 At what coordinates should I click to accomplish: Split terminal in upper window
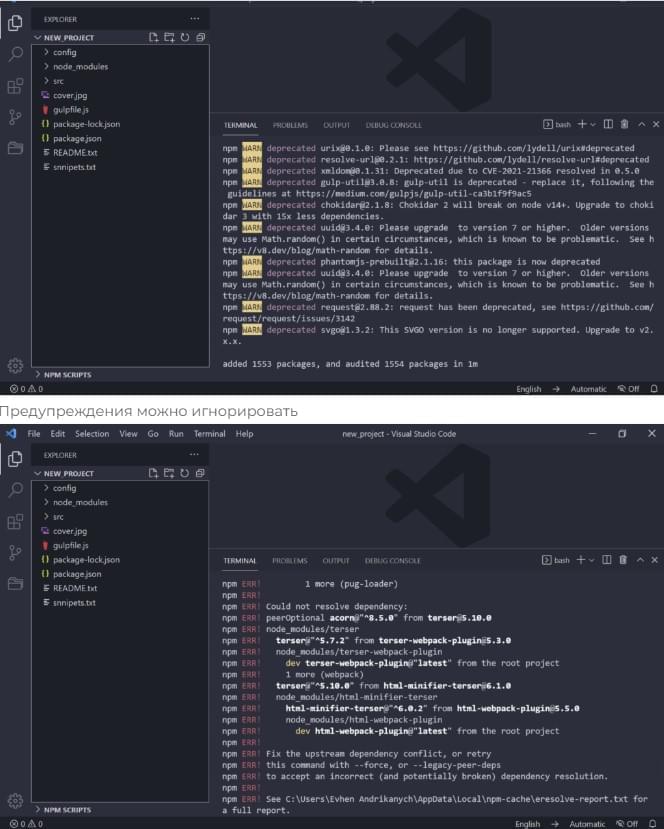pos(608,124)
